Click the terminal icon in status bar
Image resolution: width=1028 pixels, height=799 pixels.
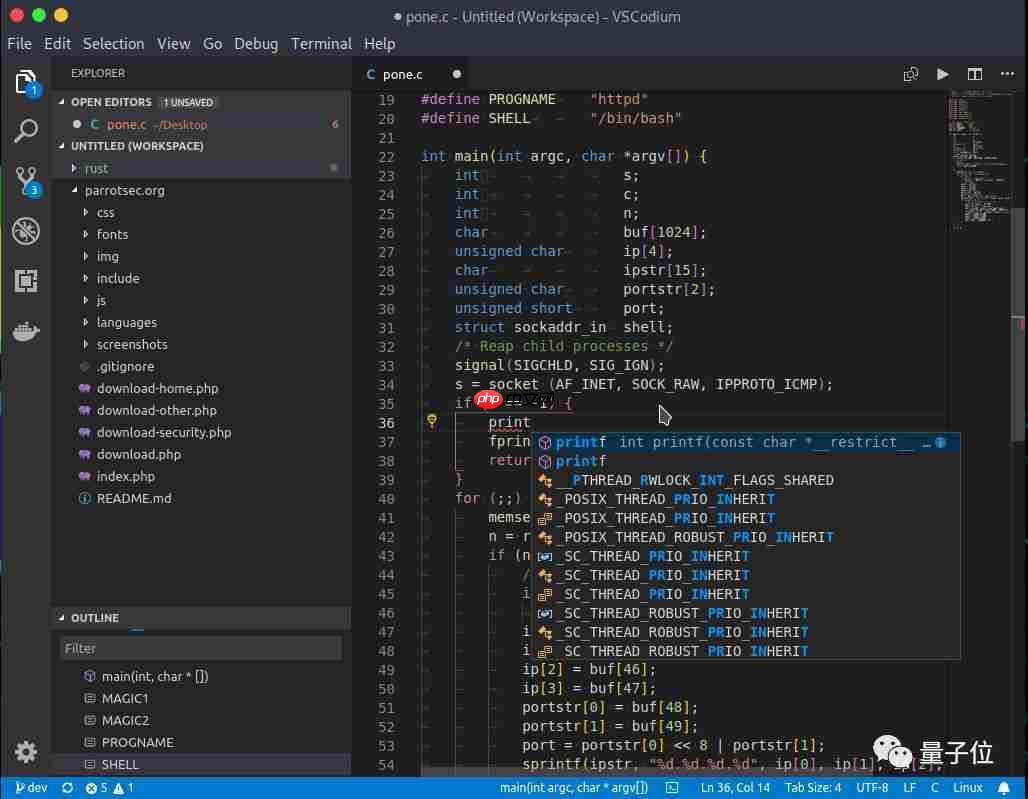[672, 788]
